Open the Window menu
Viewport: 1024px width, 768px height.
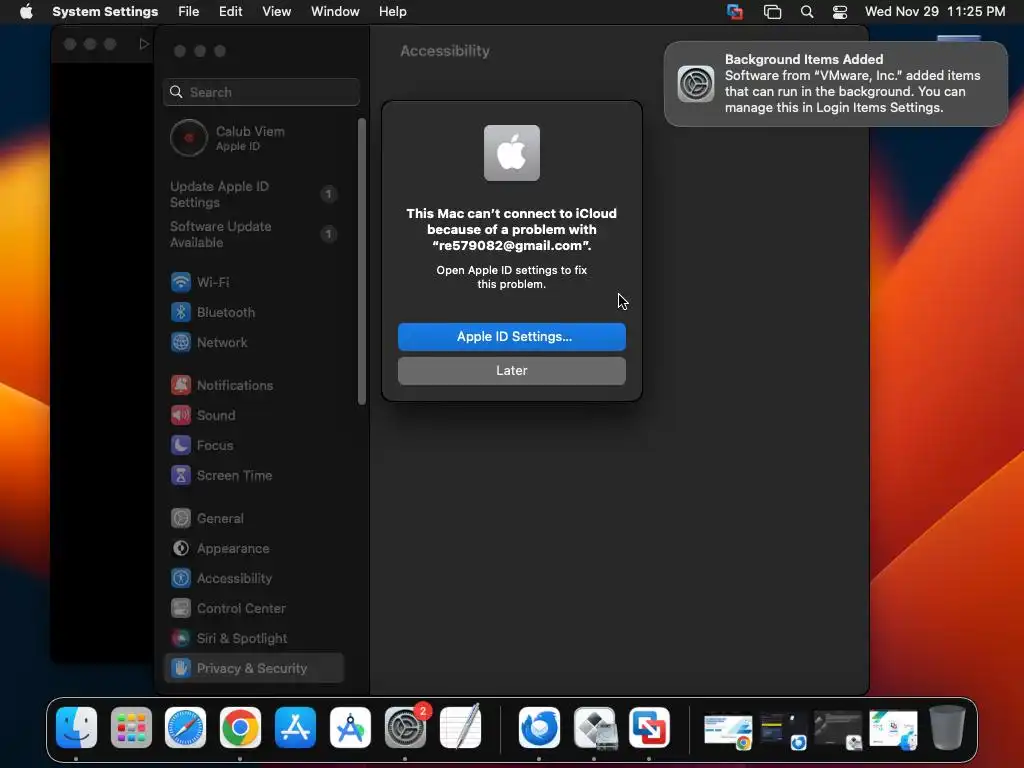pyautogui.click(x=335, y=12)
